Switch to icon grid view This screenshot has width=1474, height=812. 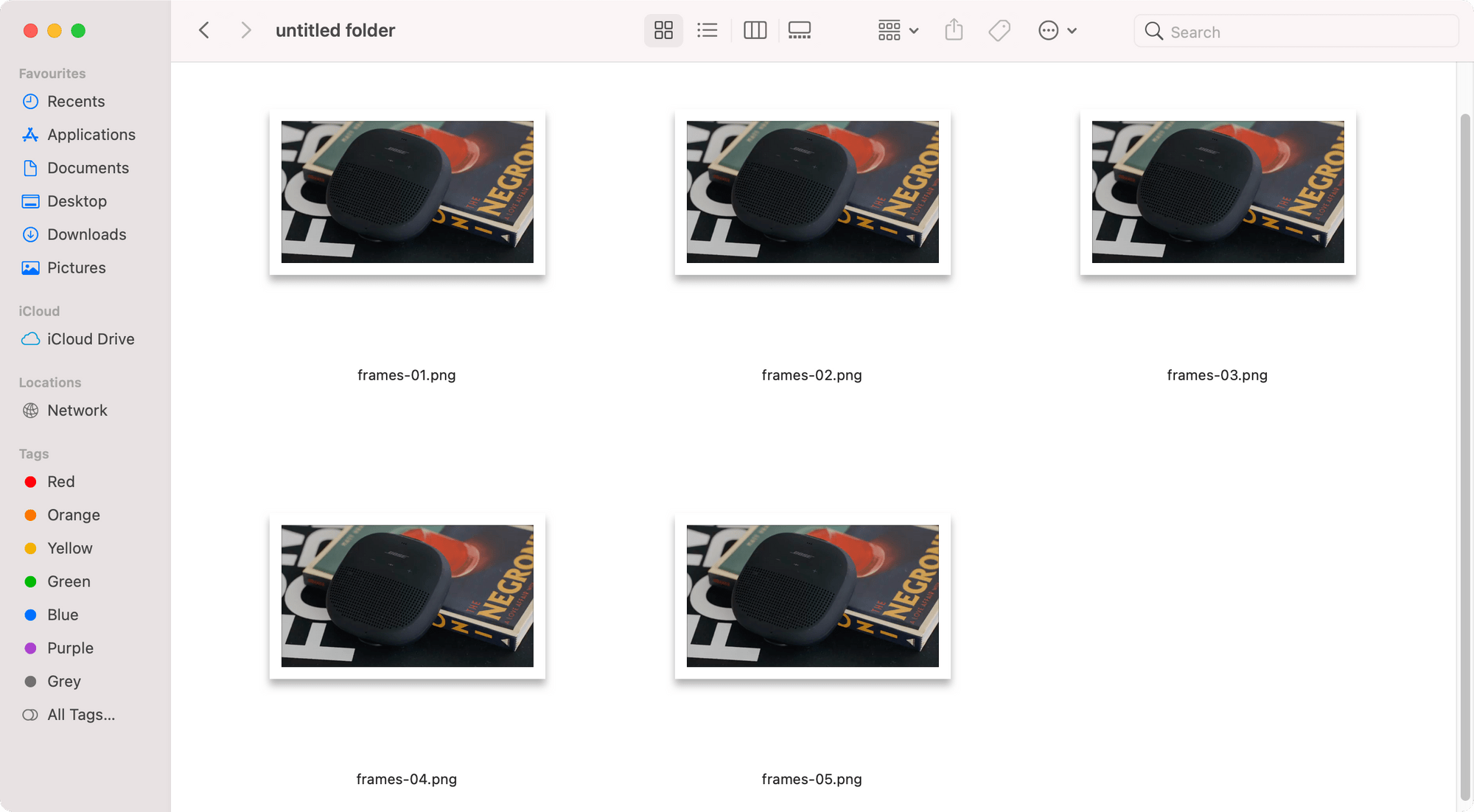tap(663, 30)
